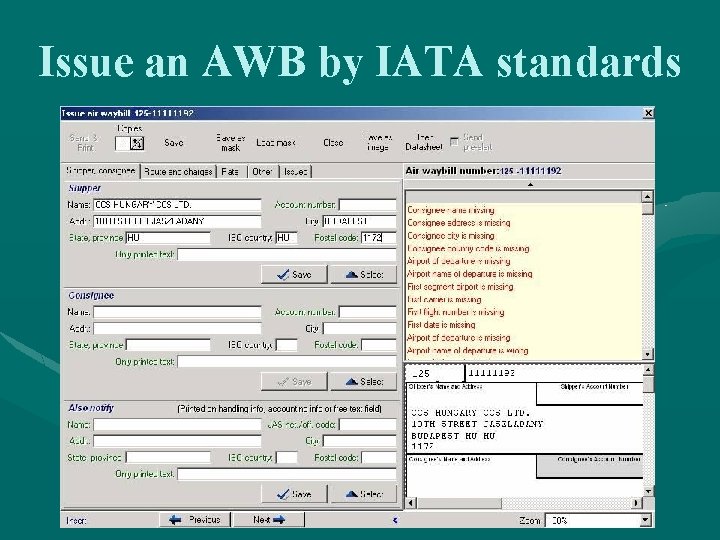Click the Also notify Address field
The height and width of the screenshot is (540, 720).
[x=177, y=441]
